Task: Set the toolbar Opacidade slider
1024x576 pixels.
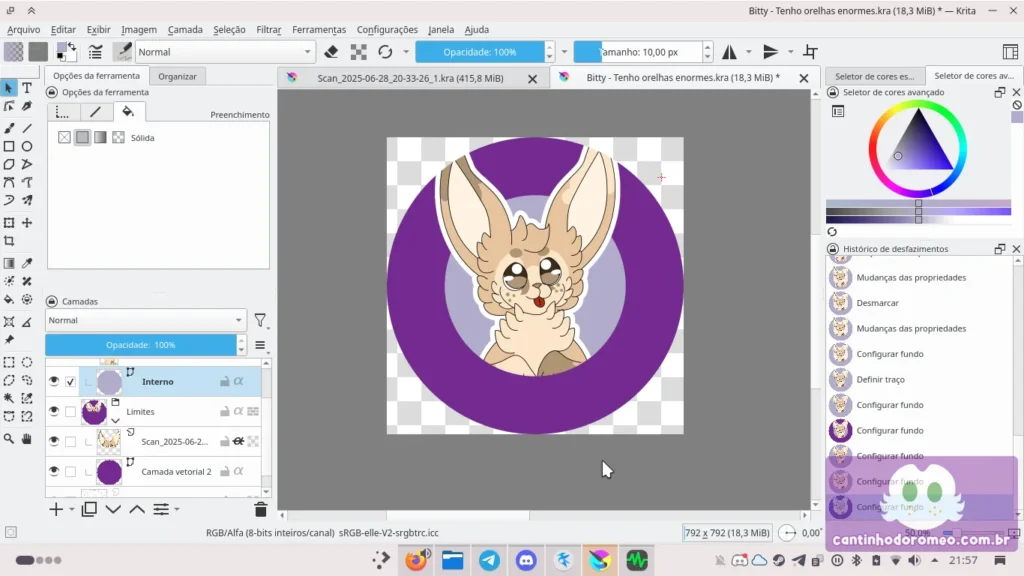Action: [480, 52]
